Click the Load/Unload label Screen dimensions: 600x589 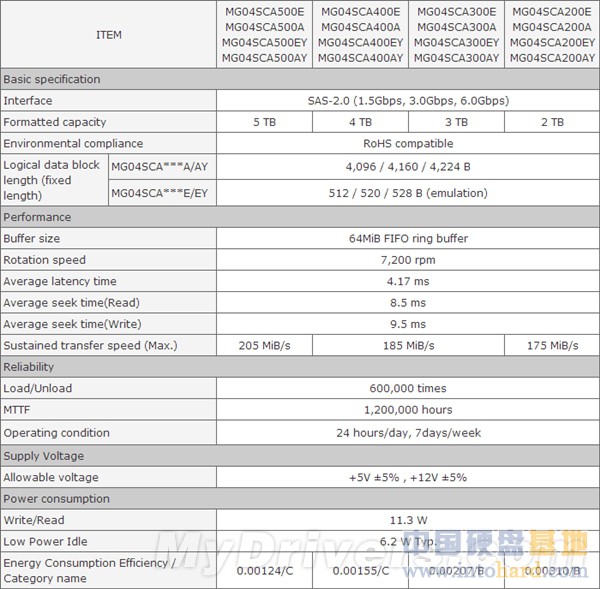[x=38, y=388]
